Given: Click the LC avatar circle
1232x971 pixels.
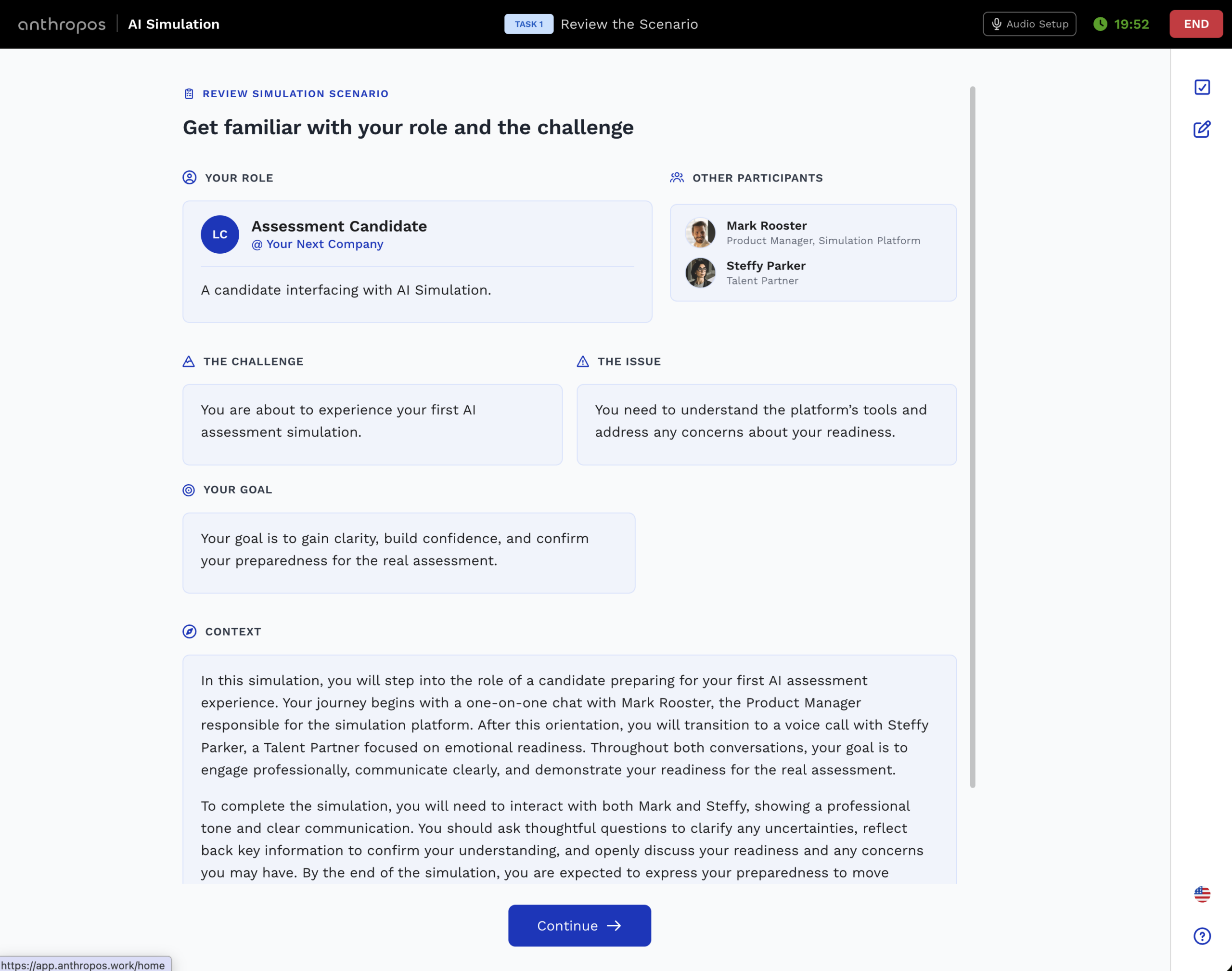Looking at the screenshot, I should (220, 234).
